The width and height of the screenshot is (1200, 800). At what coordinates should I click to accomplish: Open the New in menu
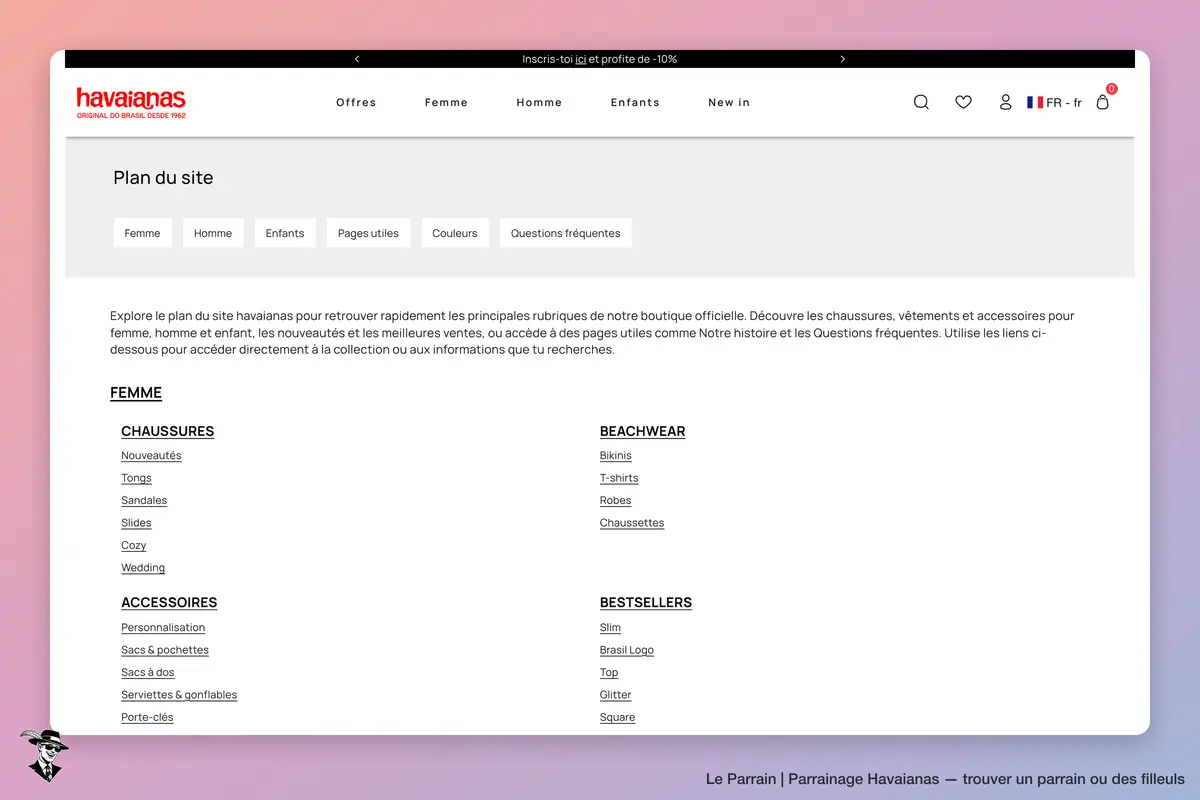click(x=729, y=102)
